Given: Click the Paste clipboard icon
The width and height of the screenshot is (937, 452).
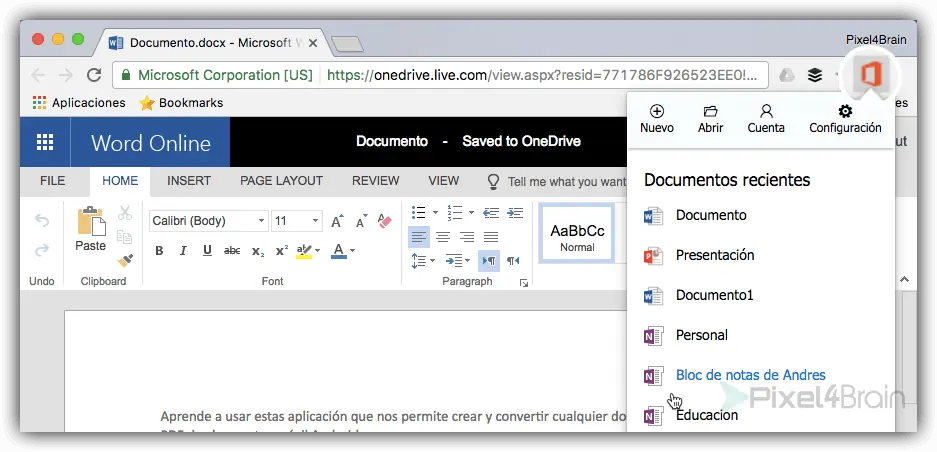Looking at the screenshot, I should (x=91, y=221).
